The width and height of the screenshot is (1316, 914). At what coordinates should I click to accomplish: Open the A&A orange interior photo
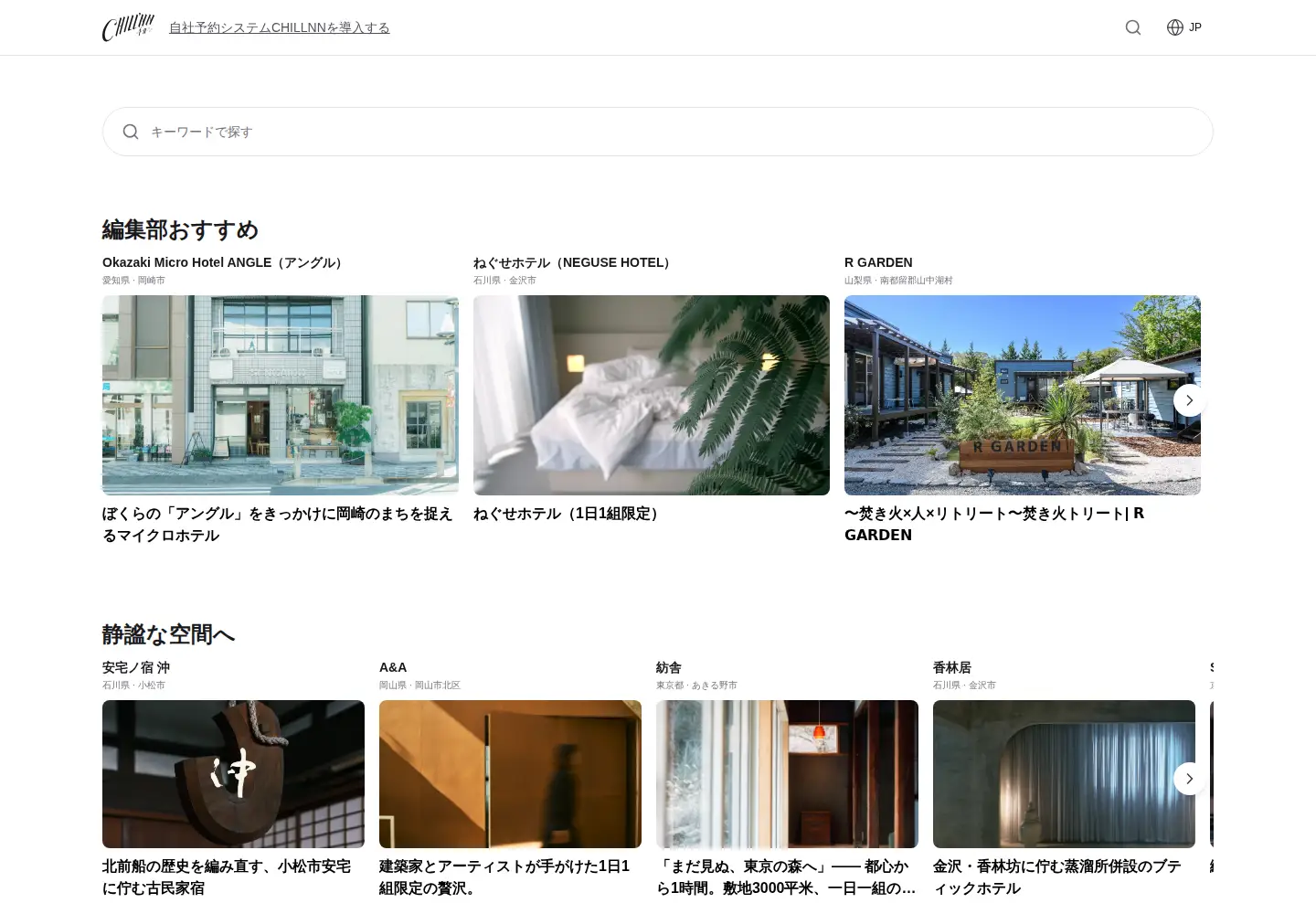[510, 774]
